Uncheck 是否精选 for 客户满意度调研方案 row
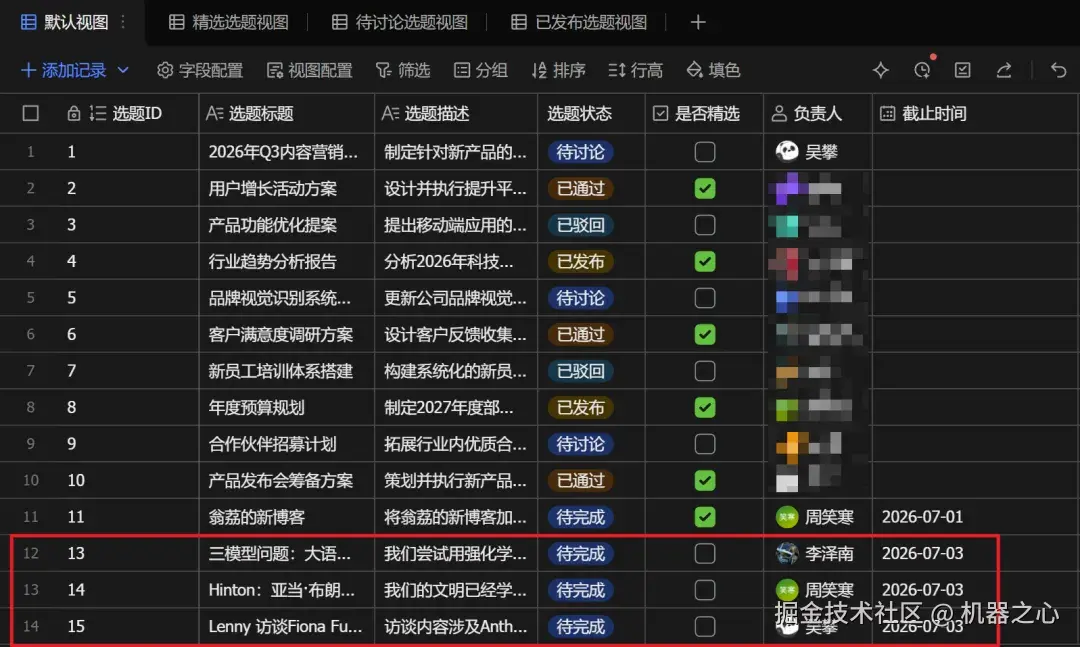Screen dimensions: 1080x647 [705, 334]
